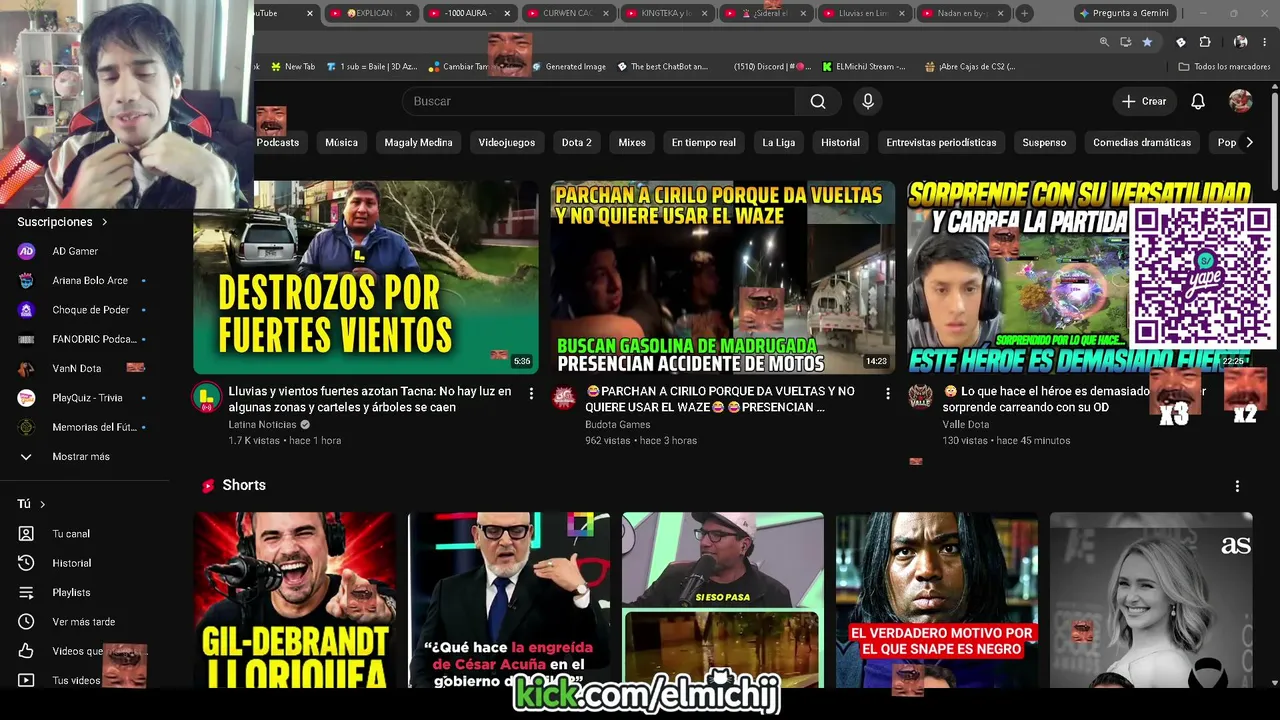Screen dimensions: 1280x720
Task: Select the Mixes chip
Action: tap(632, 142)
